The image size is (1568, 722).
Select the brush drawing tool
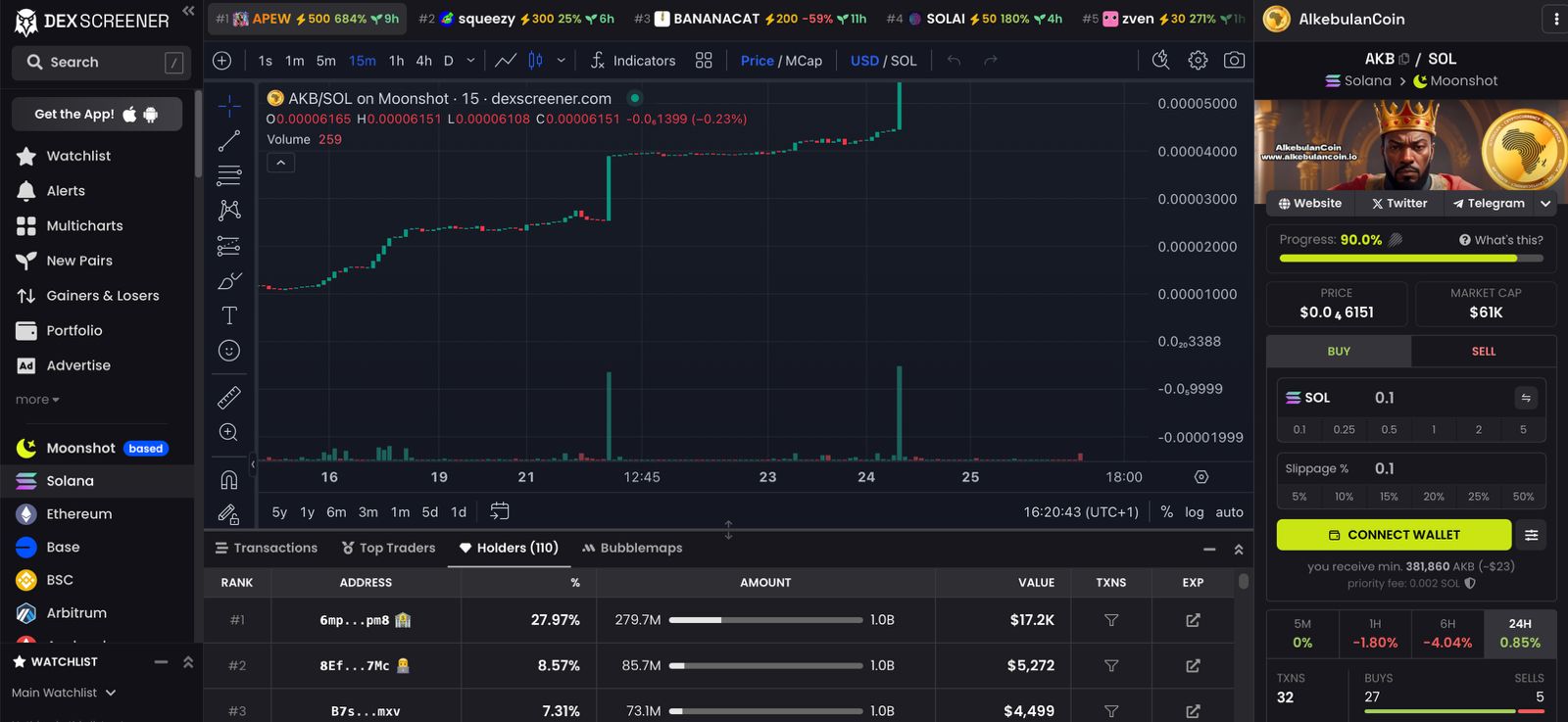click(x=228, y=281)
